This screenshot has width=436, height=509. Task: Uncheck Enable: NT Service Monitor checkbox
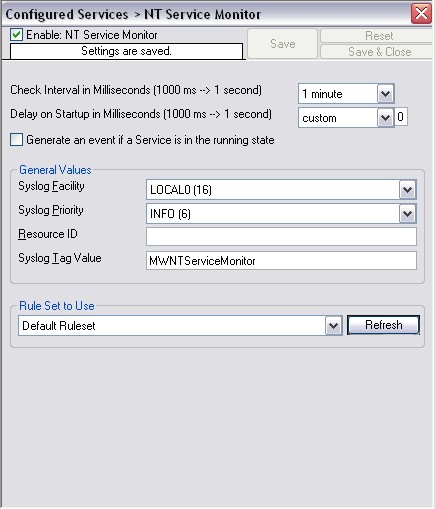(16, 35)
